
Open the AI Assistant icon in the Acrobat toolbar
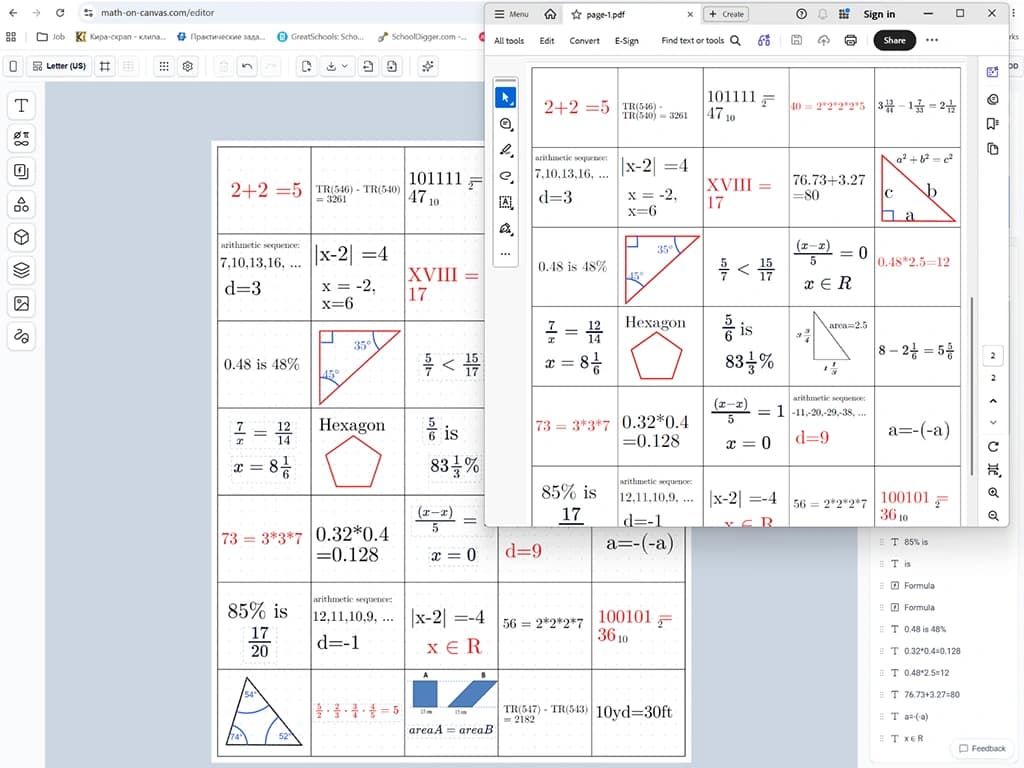pyautogui.click(x=764, y=40)
